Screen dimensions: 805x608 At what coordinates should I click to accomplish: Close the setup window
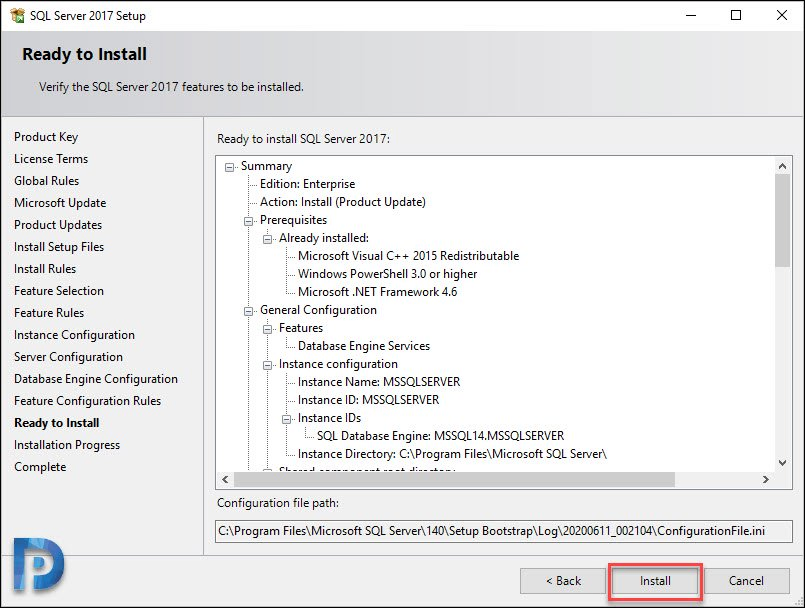(781, 15)
